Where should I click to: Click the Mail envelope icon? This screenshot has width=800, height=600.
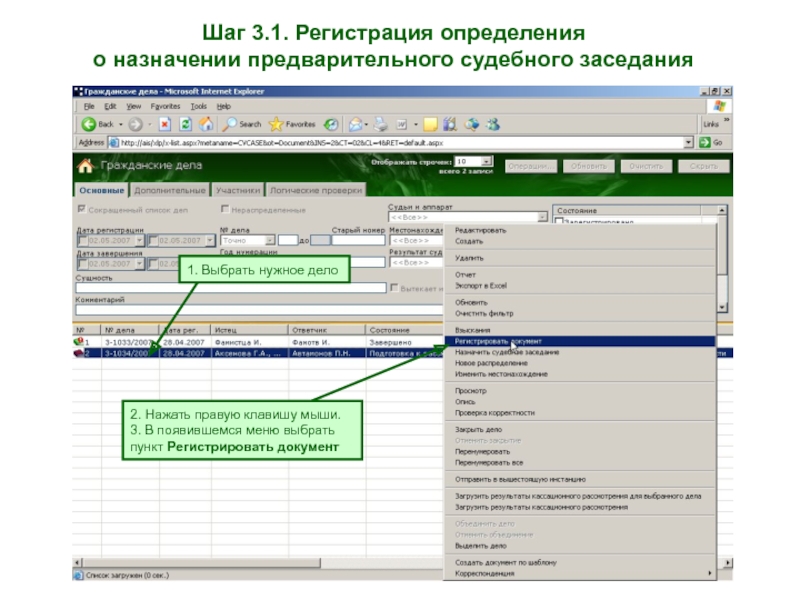click(x=356, y=124)
